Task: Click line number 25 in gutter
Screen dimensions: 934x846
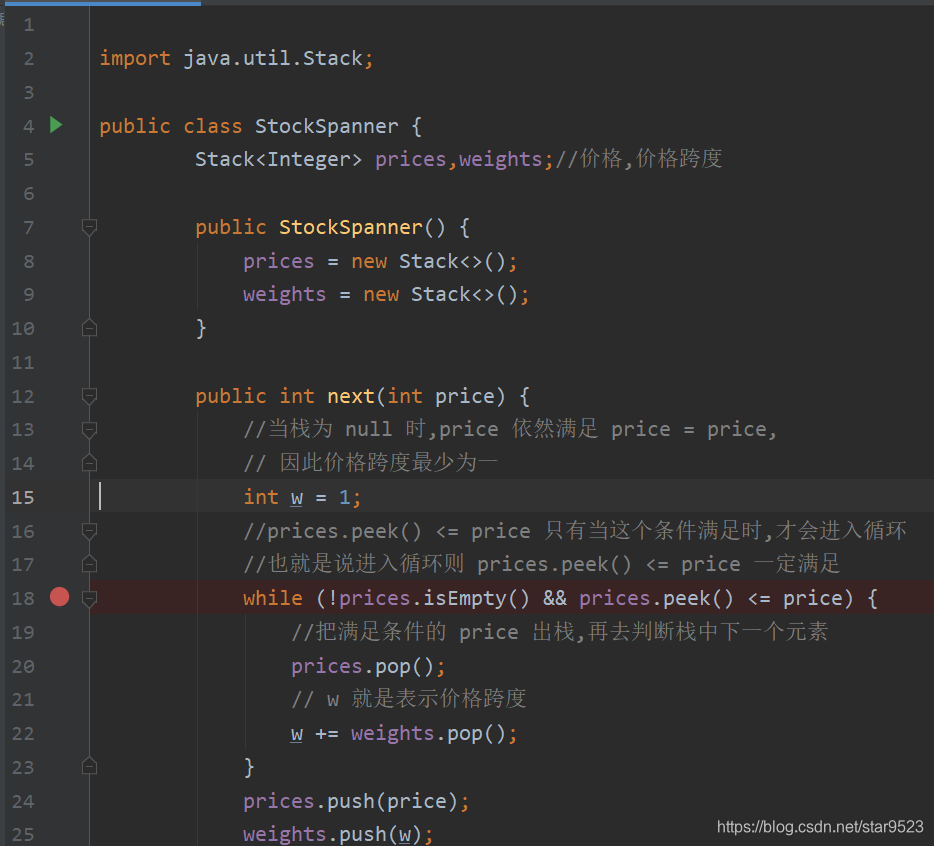Action: tap(23, 835)
